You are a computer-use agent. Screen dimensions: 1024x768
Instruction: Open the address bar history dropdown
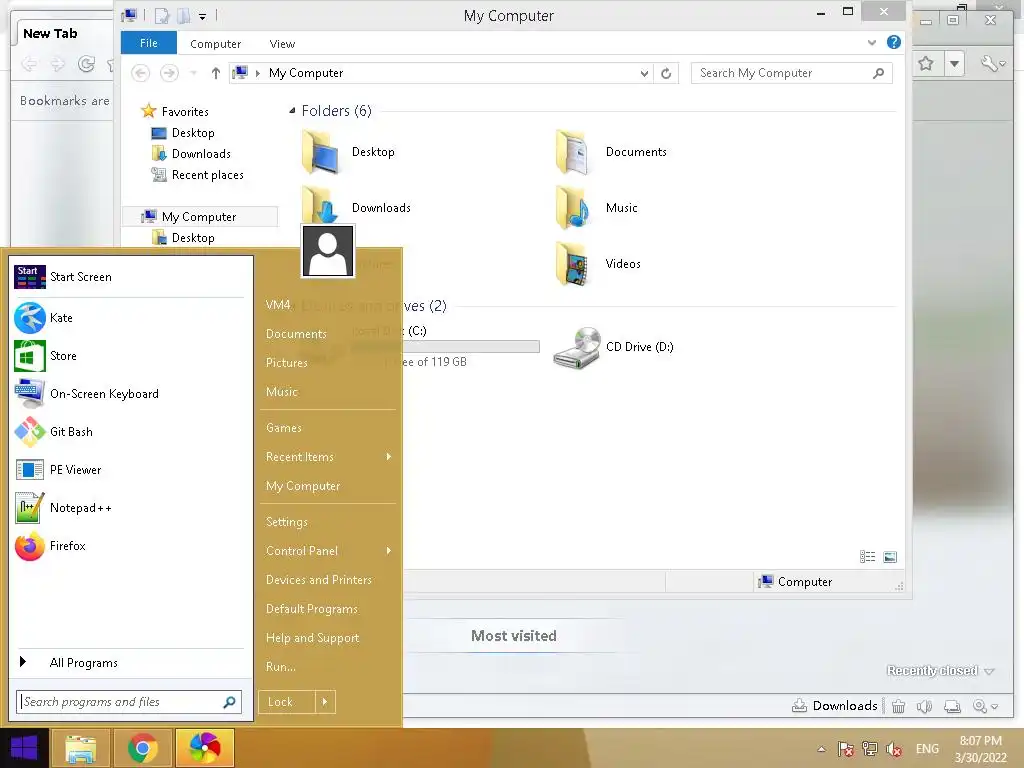pyautogui.click(x=644, y=73)
